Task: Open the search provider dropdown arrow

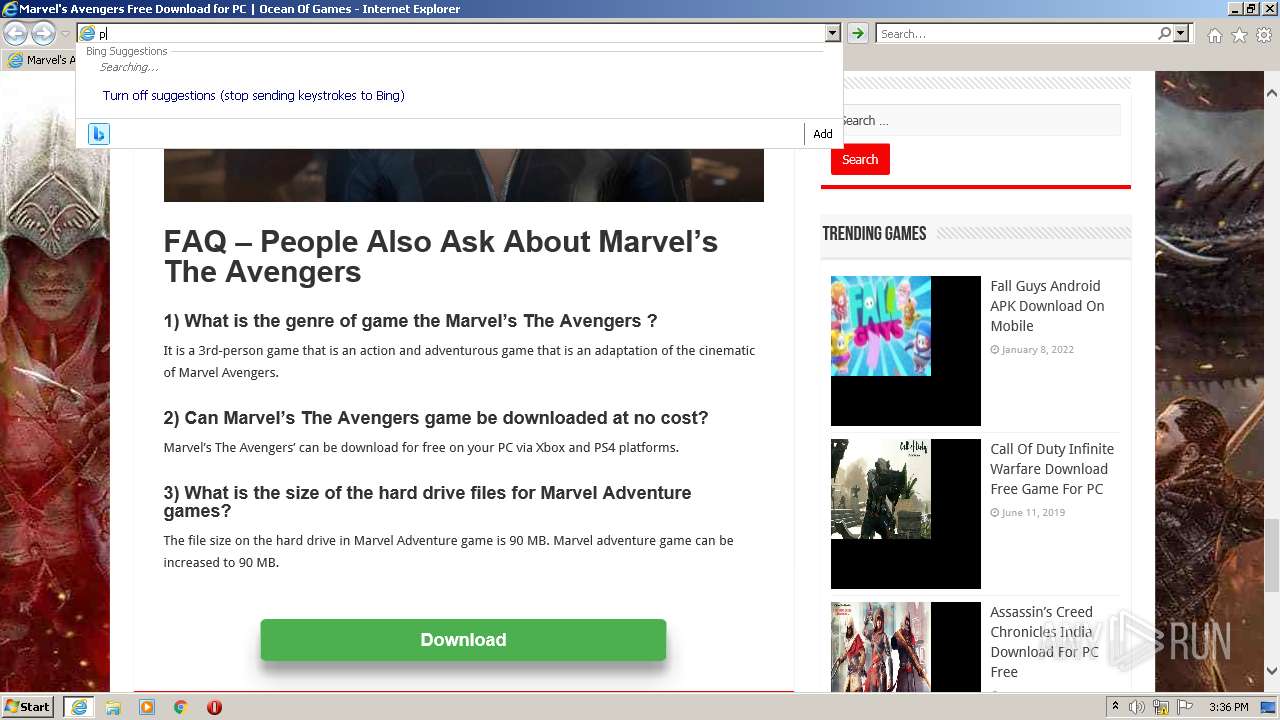Action: [x=1181, y=34]
